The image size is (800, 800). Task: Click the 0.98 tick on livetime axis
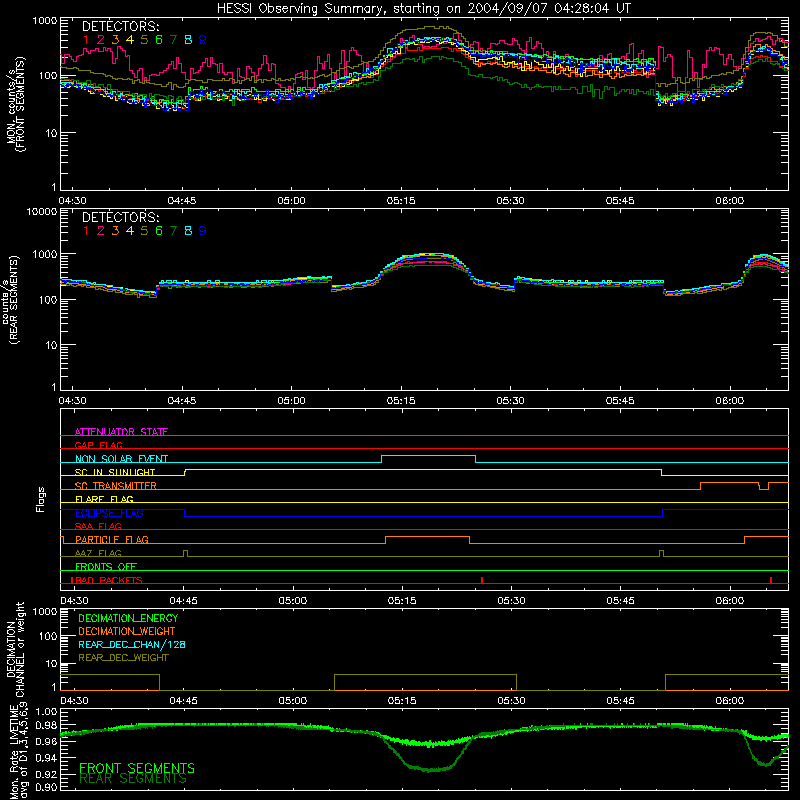pyautogui.click(x=46, y=726)
